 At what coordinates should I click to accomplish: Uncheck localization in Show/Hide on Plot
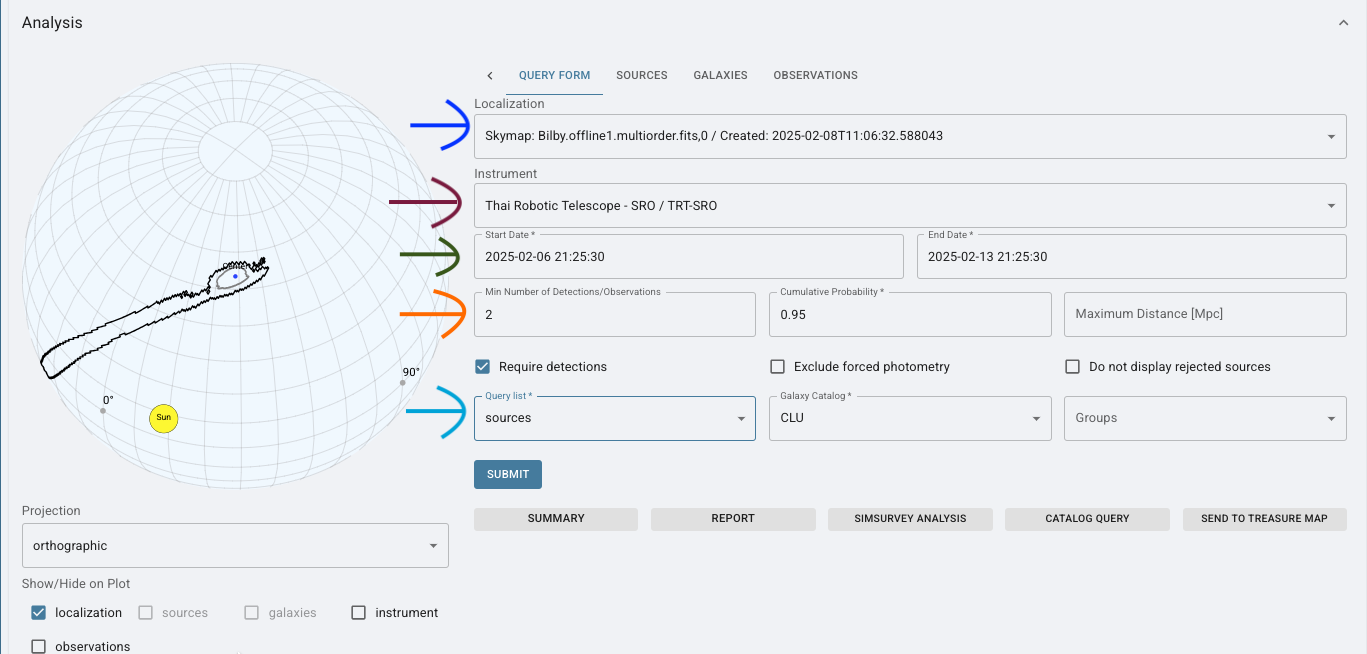tap(39, 613)
